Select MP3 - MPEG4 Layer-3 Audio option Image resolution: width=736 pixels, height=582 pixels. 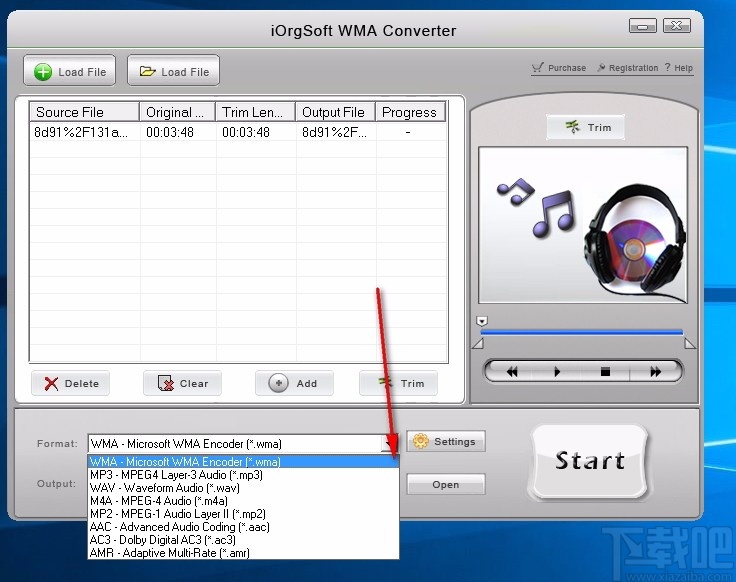click(243, 475)
